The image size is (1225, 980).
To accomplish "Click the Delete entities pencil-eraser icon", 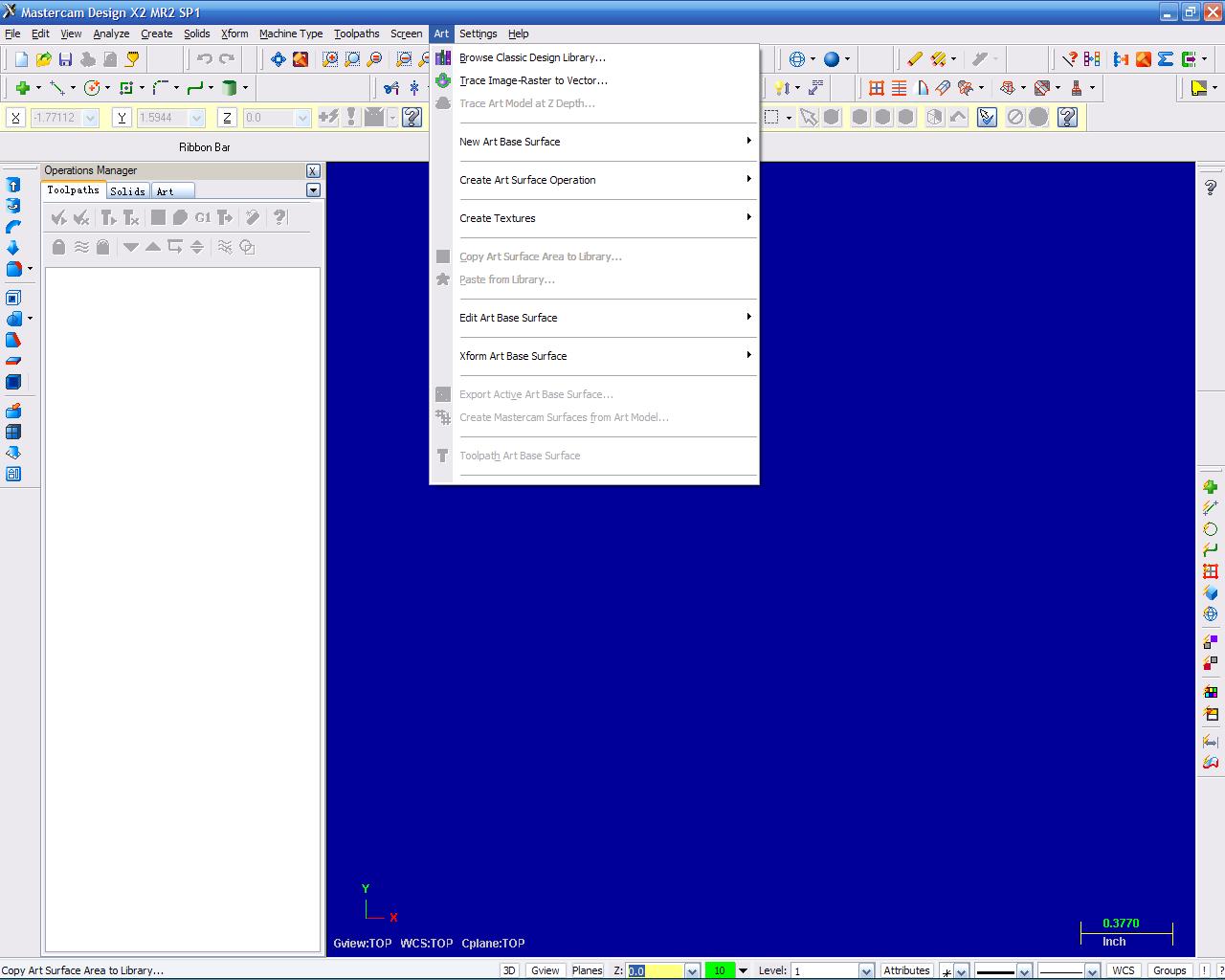I will pyautogui.click(x=915, y=59).
